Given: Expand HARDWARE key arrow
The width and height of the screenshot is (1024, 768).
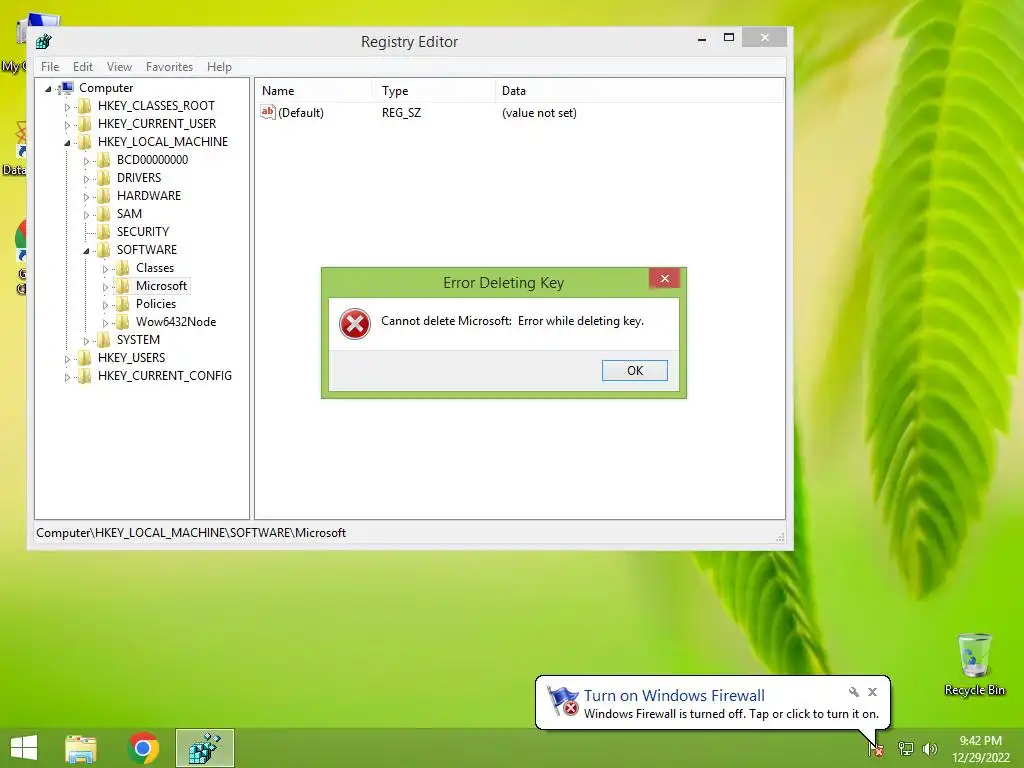Looking at the screenshot, I should pos(86,197).
